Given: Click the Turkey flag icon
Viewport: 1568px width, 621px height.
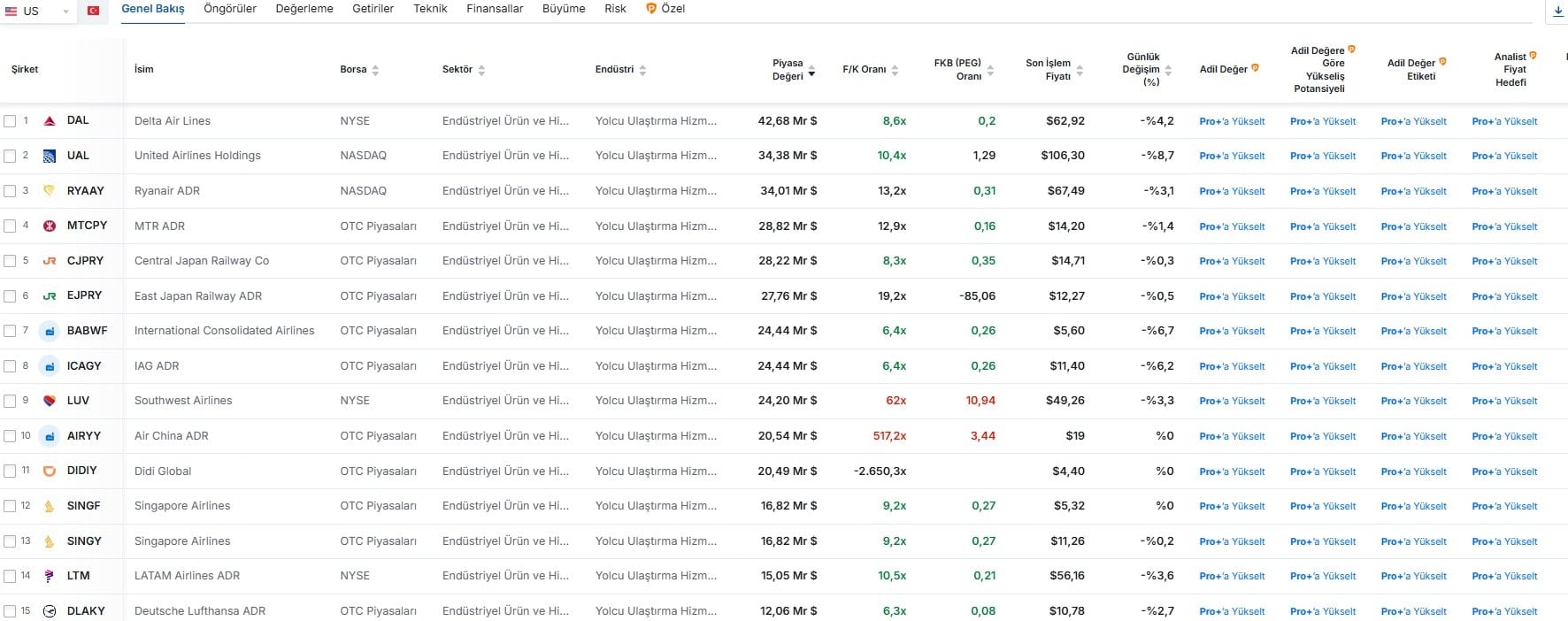Looking at the screenshot, I should pyautogui.click(x=93, y=11).
